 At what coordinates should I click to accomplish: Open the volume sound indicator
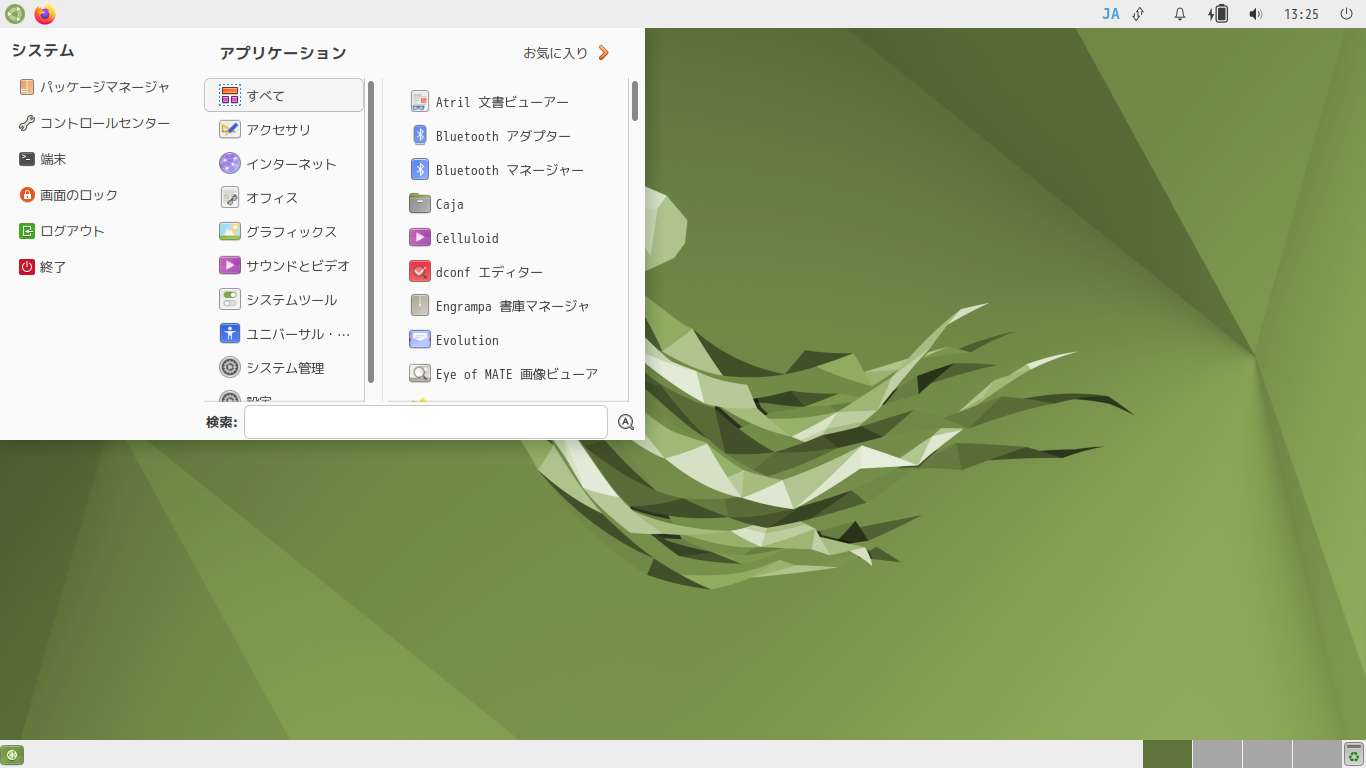[x=1256, y=14]
